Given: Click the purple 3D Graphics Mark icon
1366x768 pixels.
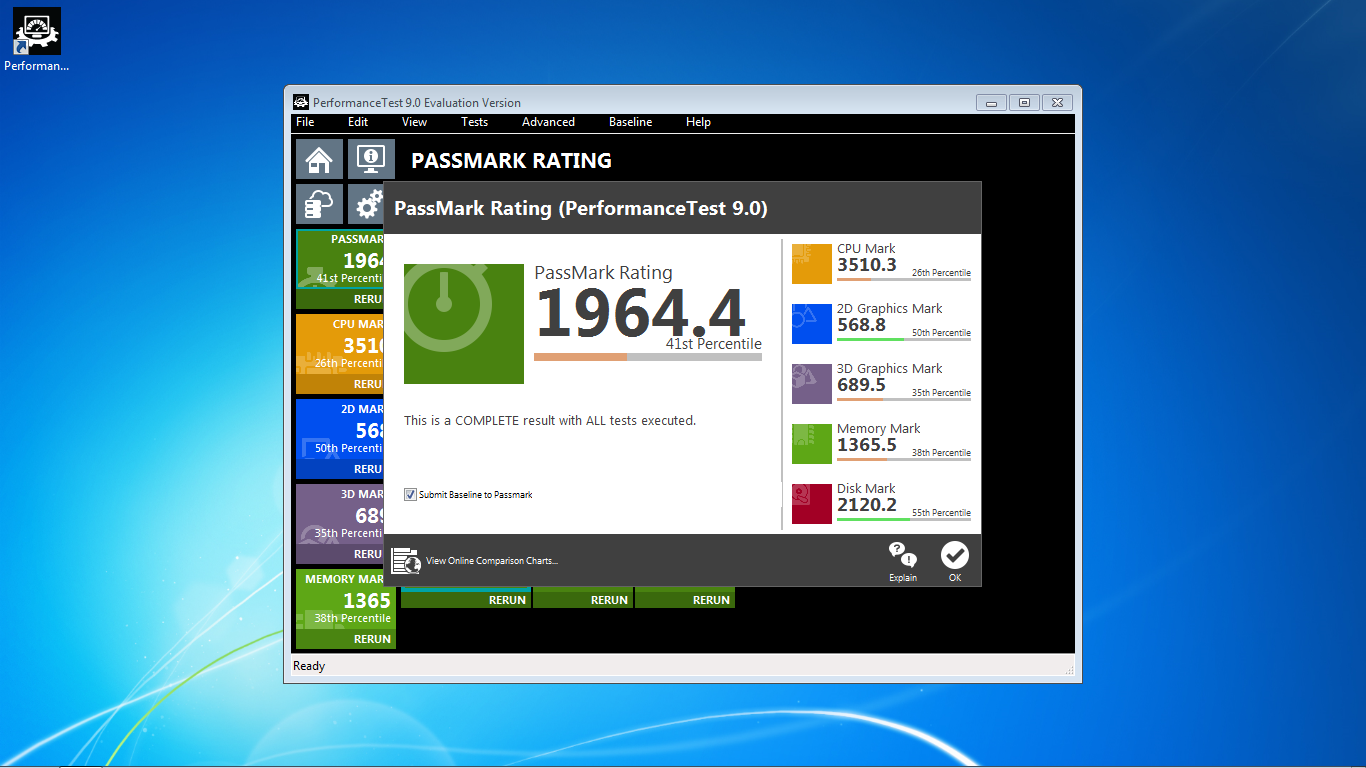Looking at the screenshot, I should (x=812, y=384).
